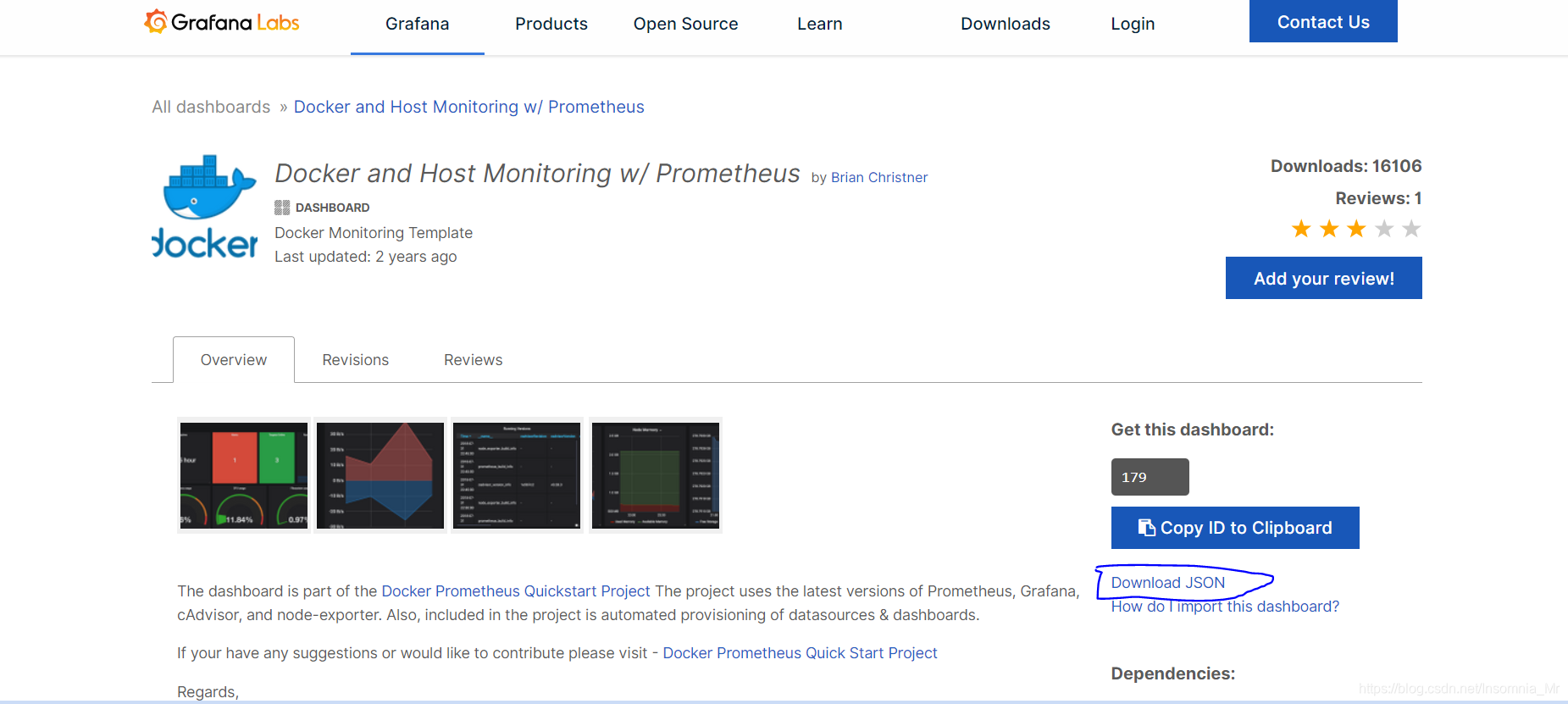This screenshot has width=1568, height=704.
Task: Click Add your review! button
Action: pyautogui.click(x=1324, y=278)
